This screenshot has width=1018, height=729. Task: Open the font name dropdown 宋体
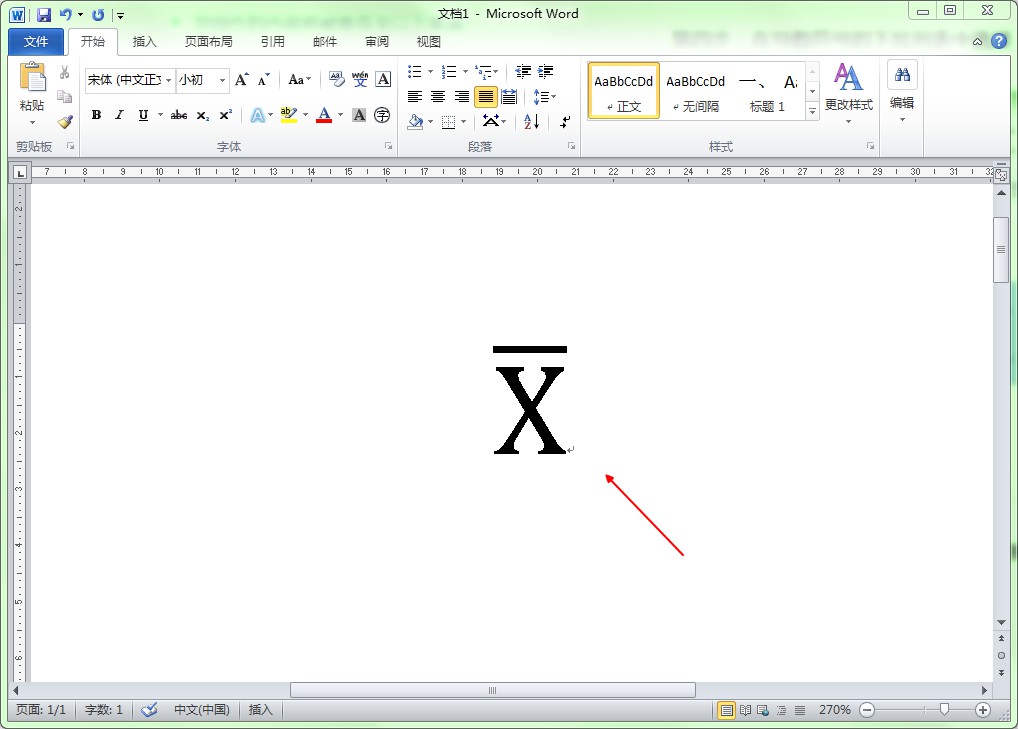click(x=168, y=80)
